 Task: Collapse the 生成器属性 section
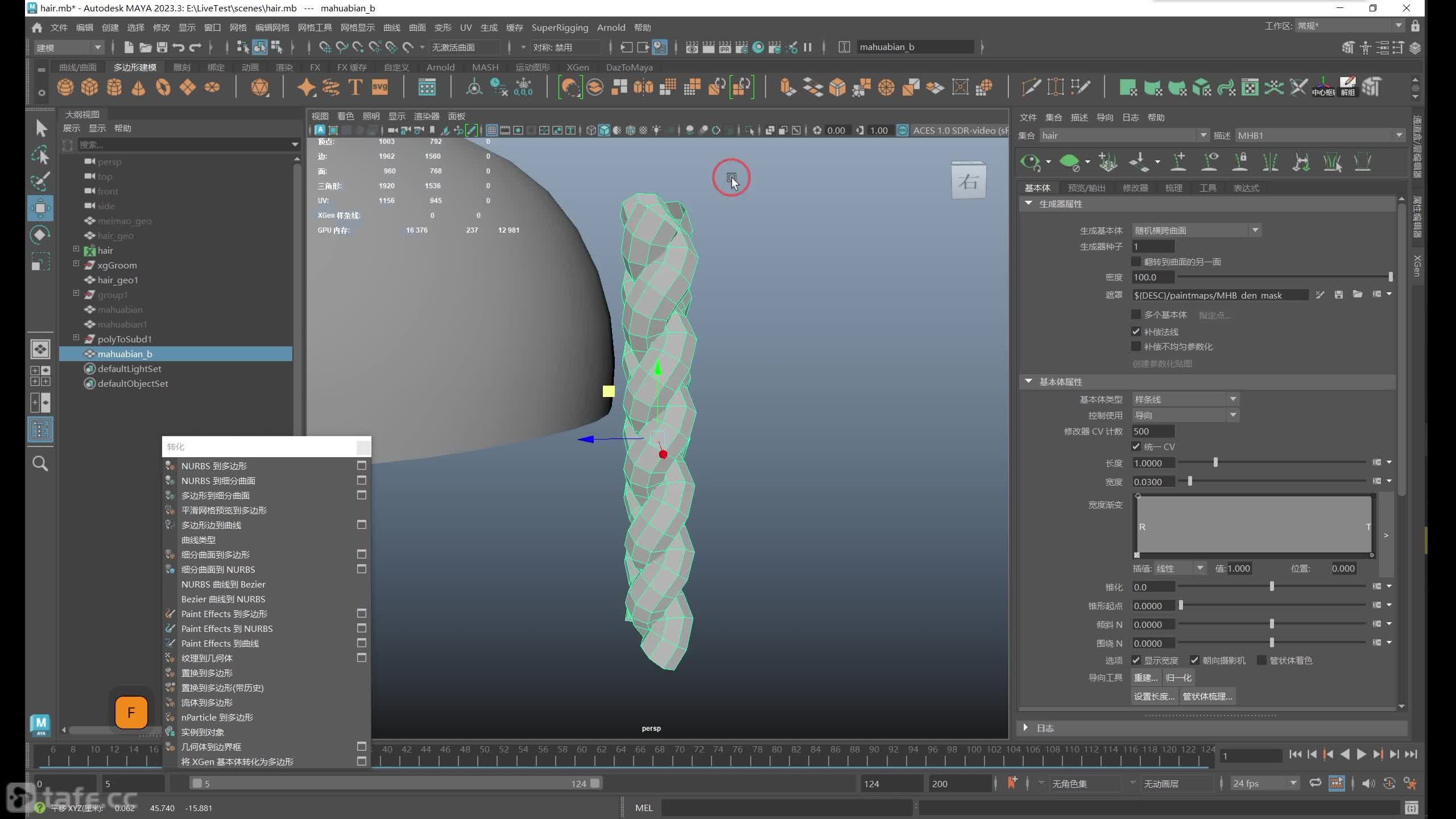[x=1029, y=204]
